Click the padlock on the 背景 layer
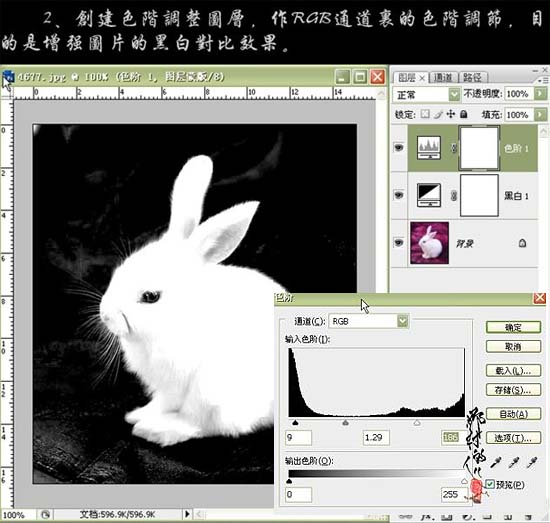Image resolution: width=550 pixels, height=523 pixels. point(522,243)
